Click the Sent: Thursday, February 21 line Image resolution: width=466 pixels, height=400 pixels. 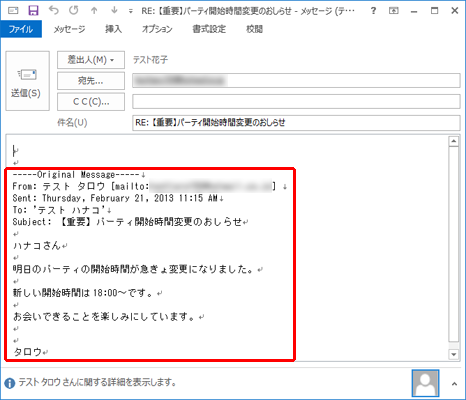(x=118, y=198)
